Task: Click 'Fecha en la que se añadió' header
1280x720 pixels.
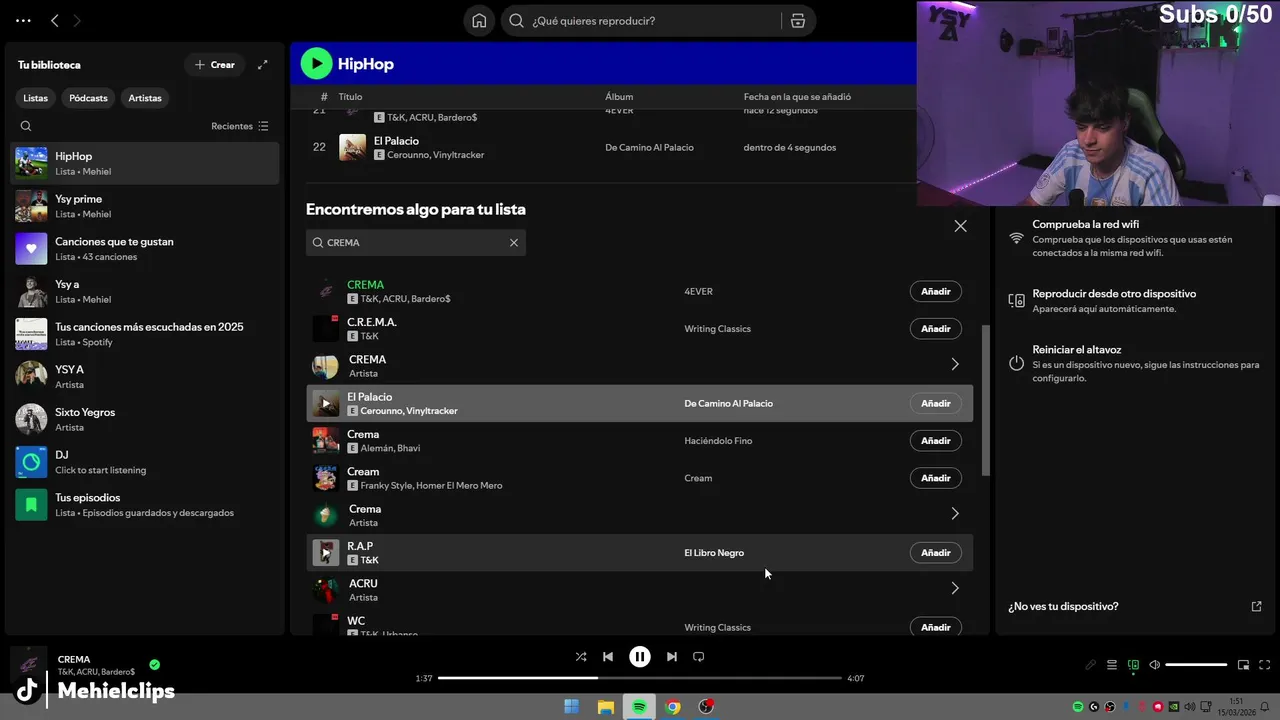Action: point(797,97)
